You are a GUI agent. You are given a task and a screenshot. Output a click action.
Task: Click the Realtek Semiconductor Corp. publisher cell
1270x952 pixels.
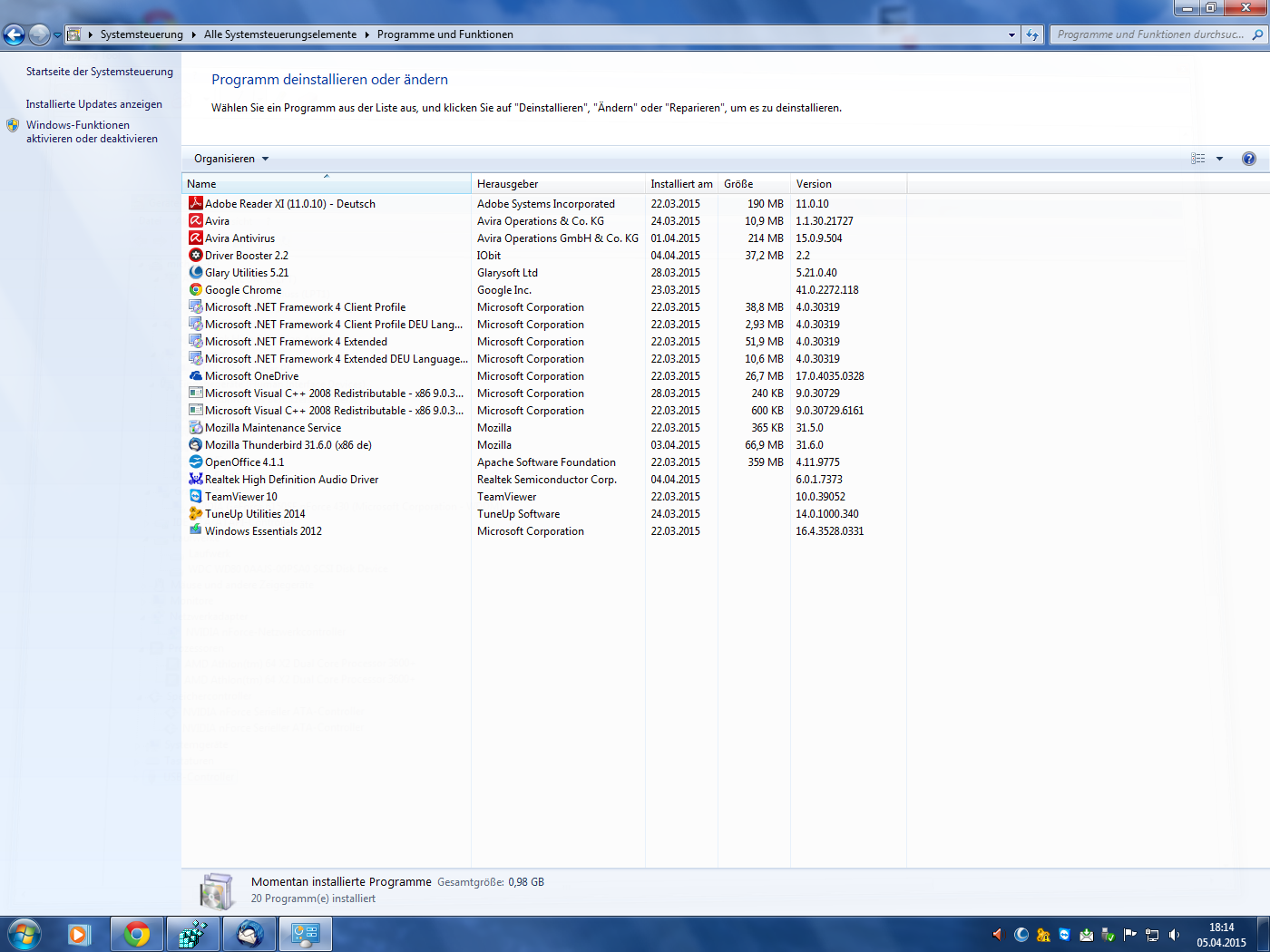(547, 480)
